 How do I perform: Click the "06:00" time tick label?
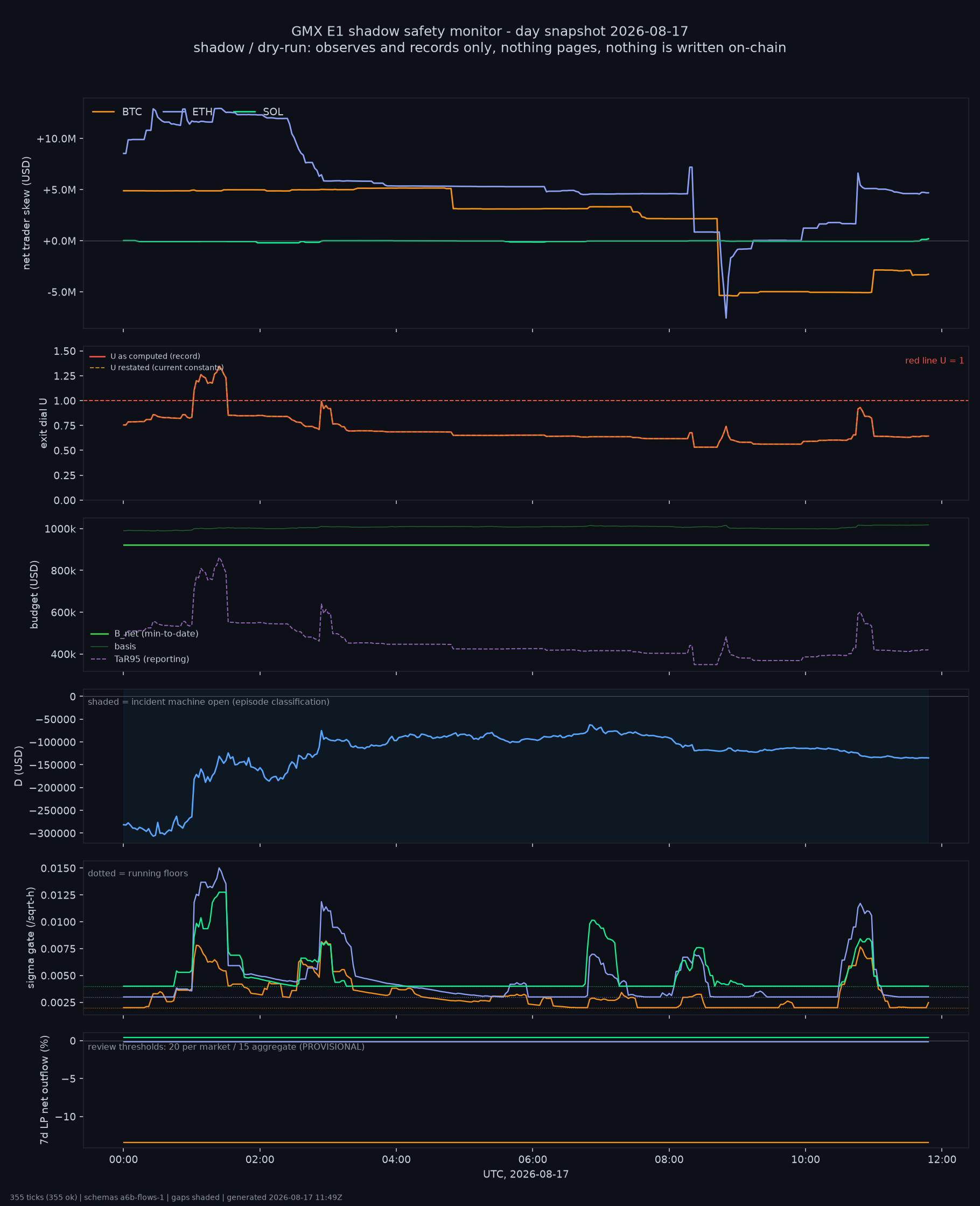click(533, 1160)
